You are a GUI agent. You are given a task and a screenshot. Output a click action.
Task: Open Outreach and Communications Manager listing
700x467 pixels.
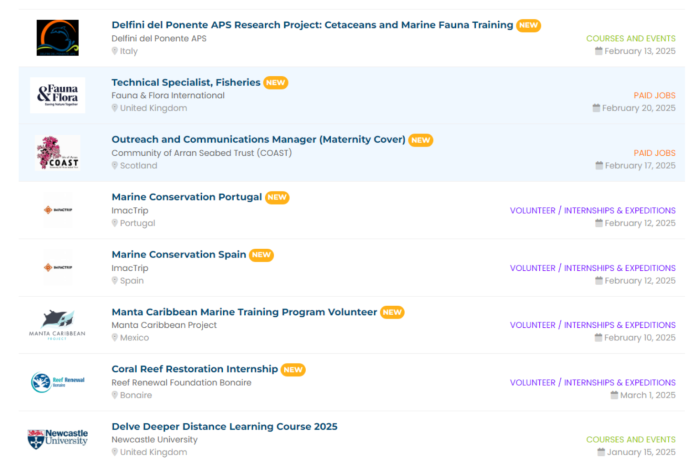pos(258,140)
